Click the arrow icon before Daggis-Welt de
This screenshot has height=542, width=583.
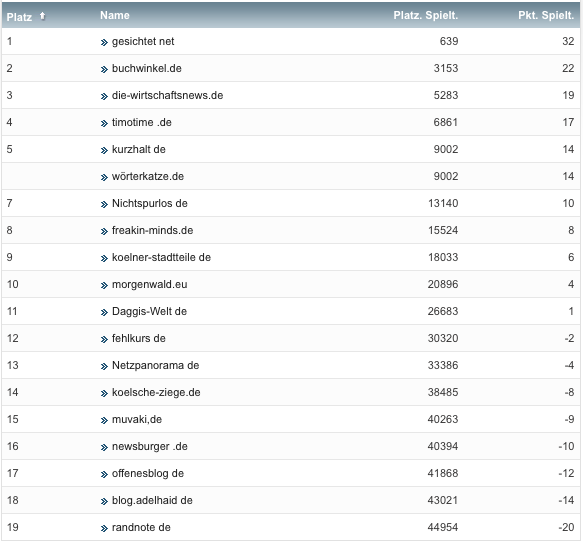pos(104,313)
